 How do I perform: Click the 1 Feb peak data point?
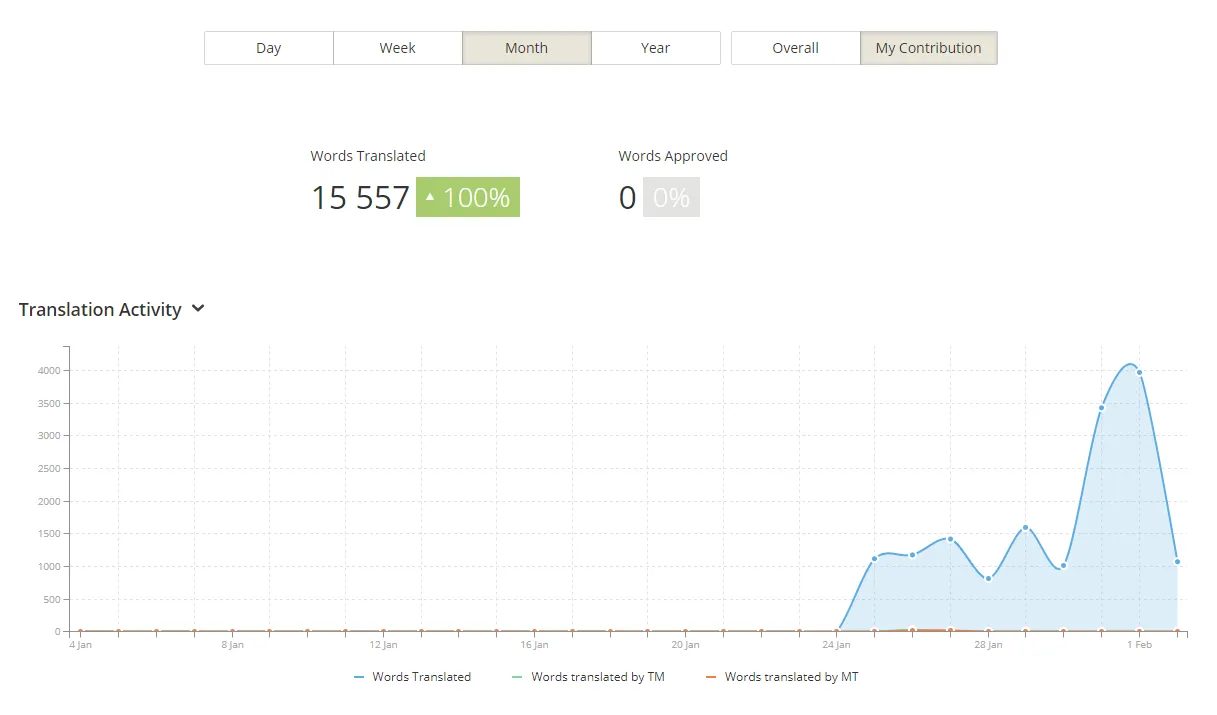point(1139,373)
